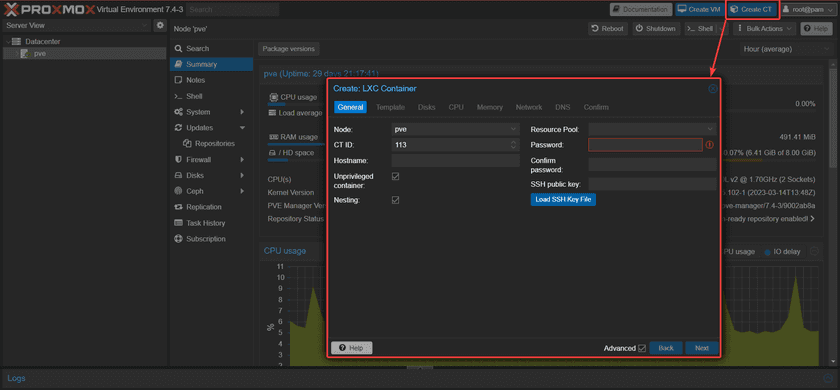Screen dimensions: 840x390
Task: Click the Proxmox logo in the header
Action: (49, 9)
